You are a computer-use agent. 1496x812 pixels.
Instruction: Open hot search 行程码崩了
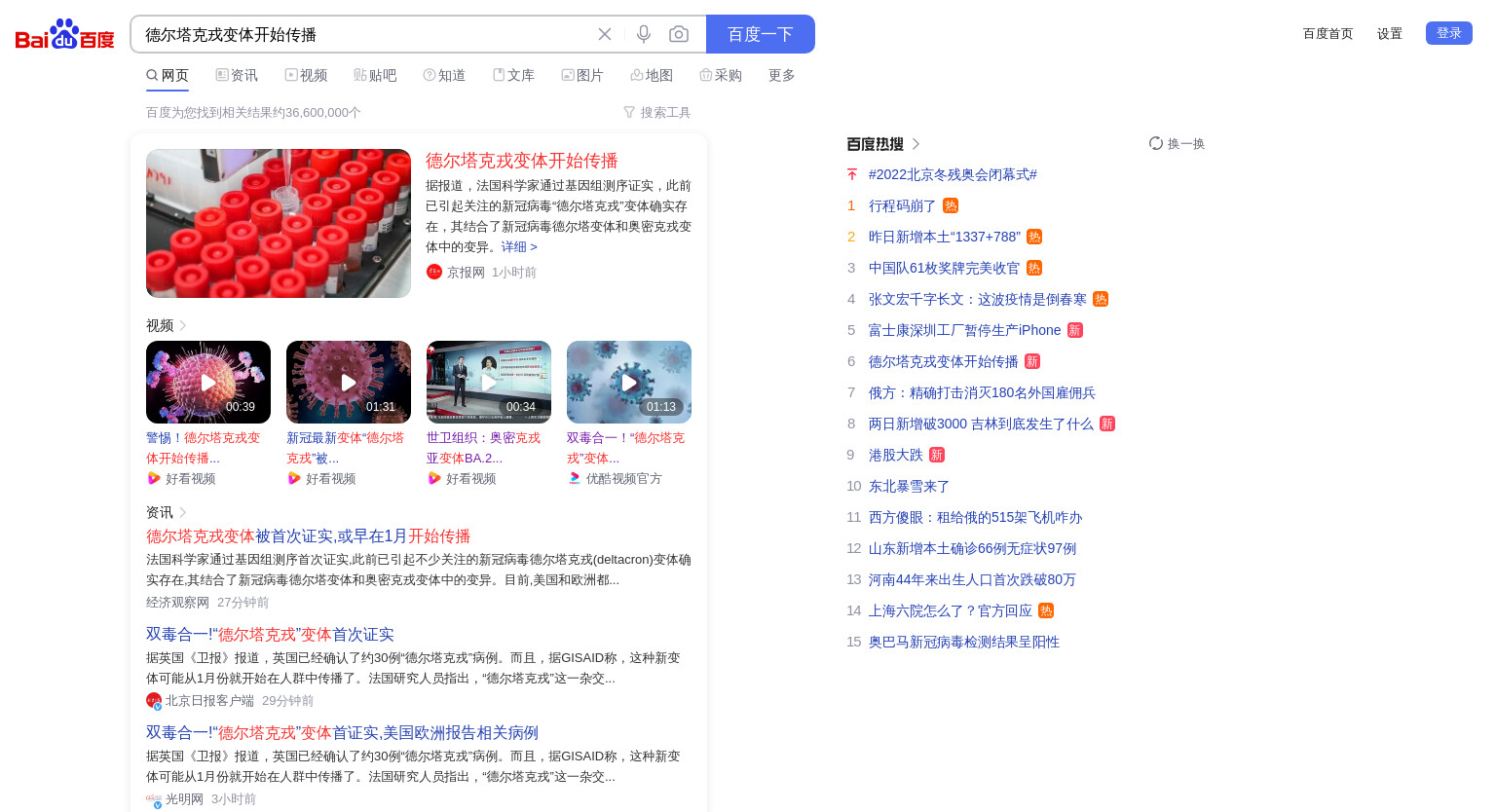[902, 205]
